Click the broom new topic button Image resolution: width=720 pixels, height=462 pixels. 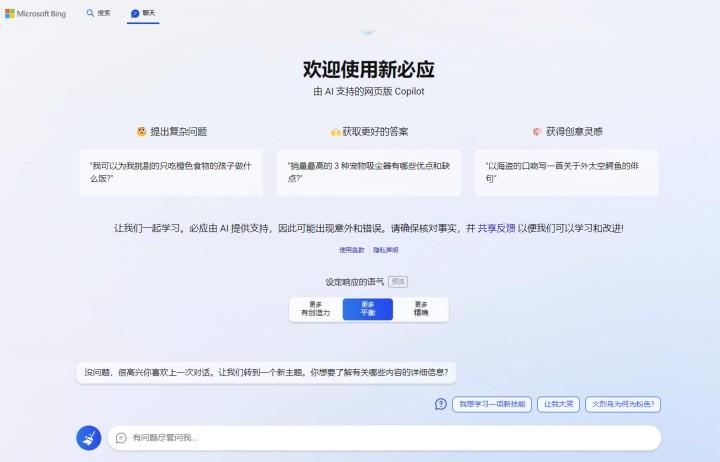pyautogui.click(x=89, y=438)
